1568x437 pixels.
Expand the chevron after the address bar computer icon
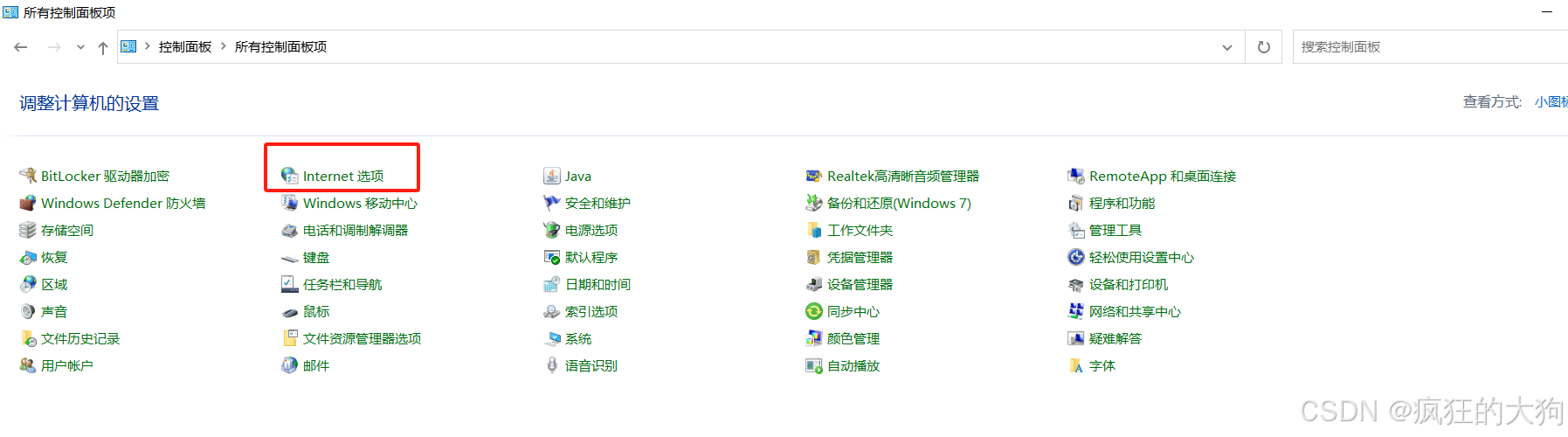[x=148, y=46]
